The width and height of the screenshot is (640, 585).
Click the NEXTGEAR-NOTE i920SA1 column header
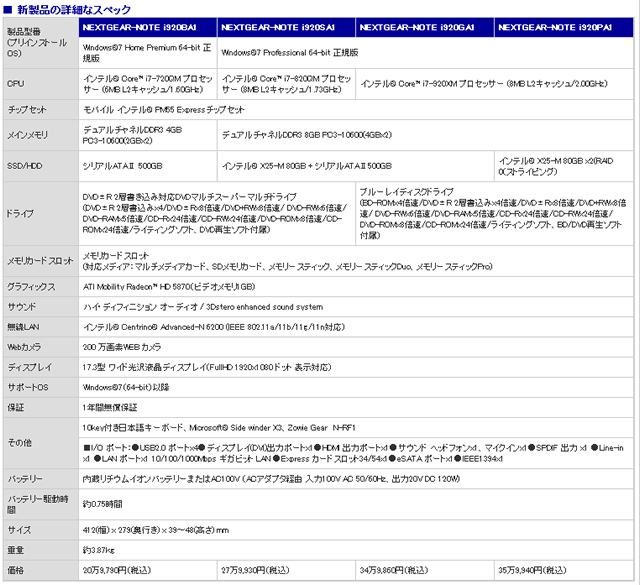(287, 28)
